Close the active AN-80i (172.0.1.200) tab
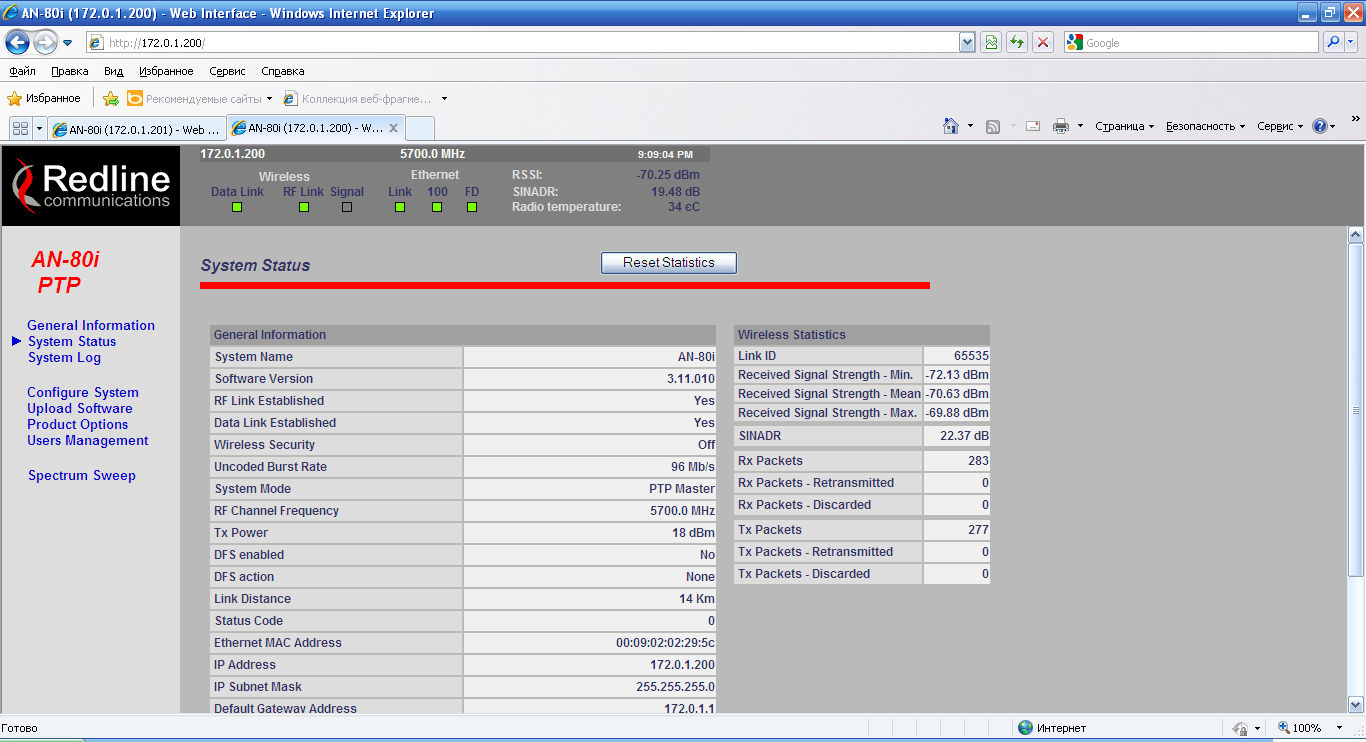 click(x=393, y=128)
